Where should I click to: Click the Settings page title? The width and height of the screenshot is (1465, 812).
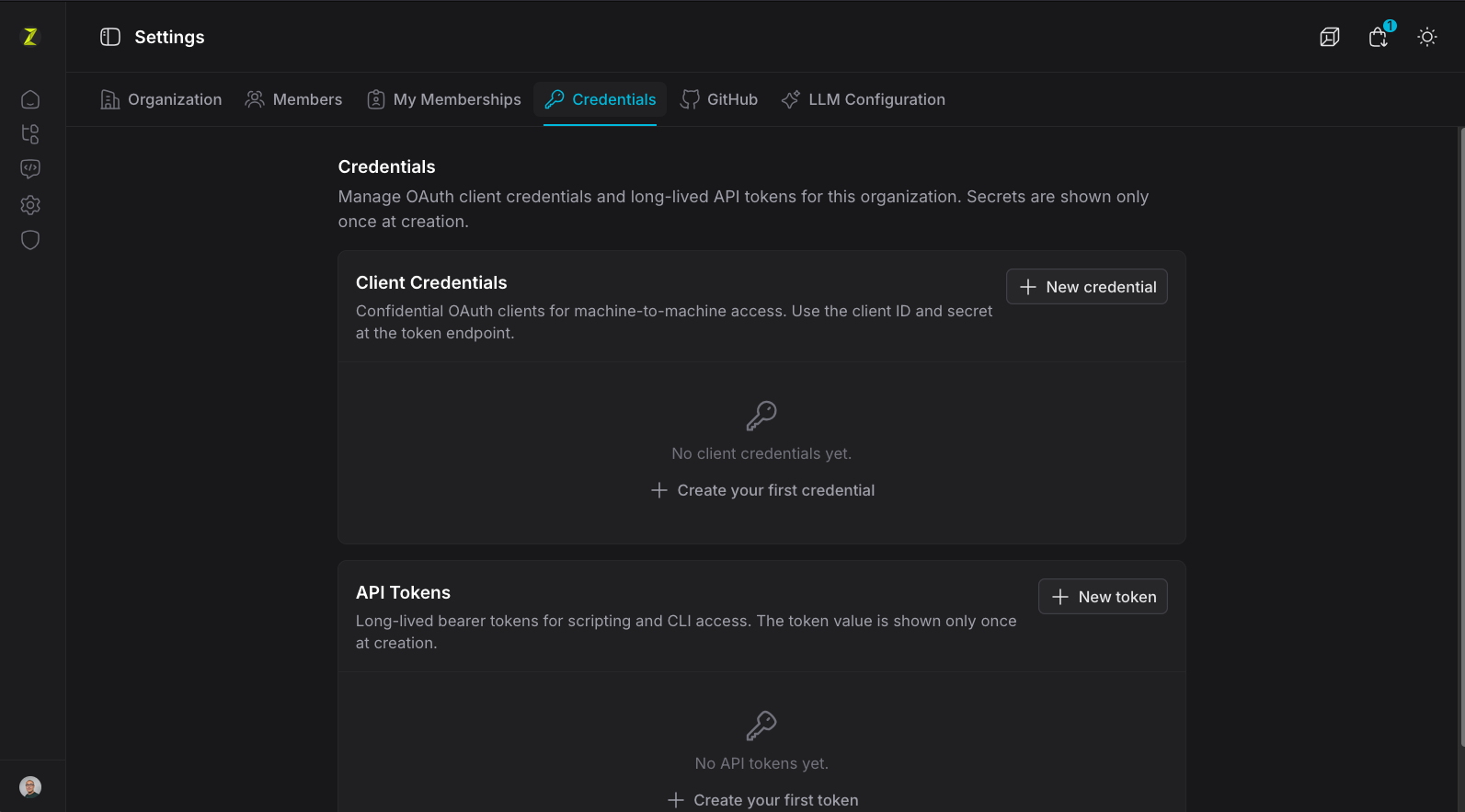click(x=169, y=37)
